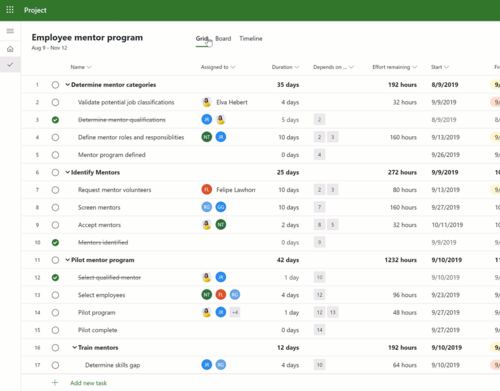Click the JR avatar on Determine mentor qualifications row

[x=207, y=119]
